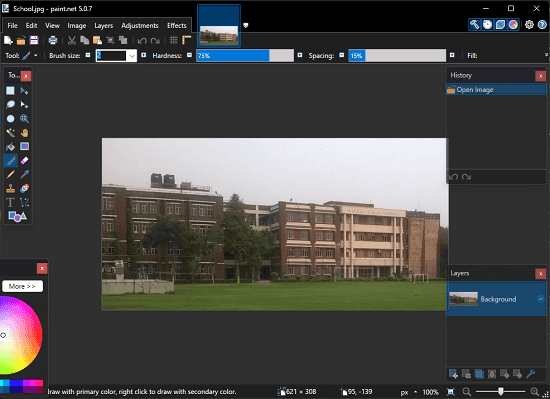The image size is (550, 399).
Task: Toggle pixel grid display
Action: (x=174, y=40)
